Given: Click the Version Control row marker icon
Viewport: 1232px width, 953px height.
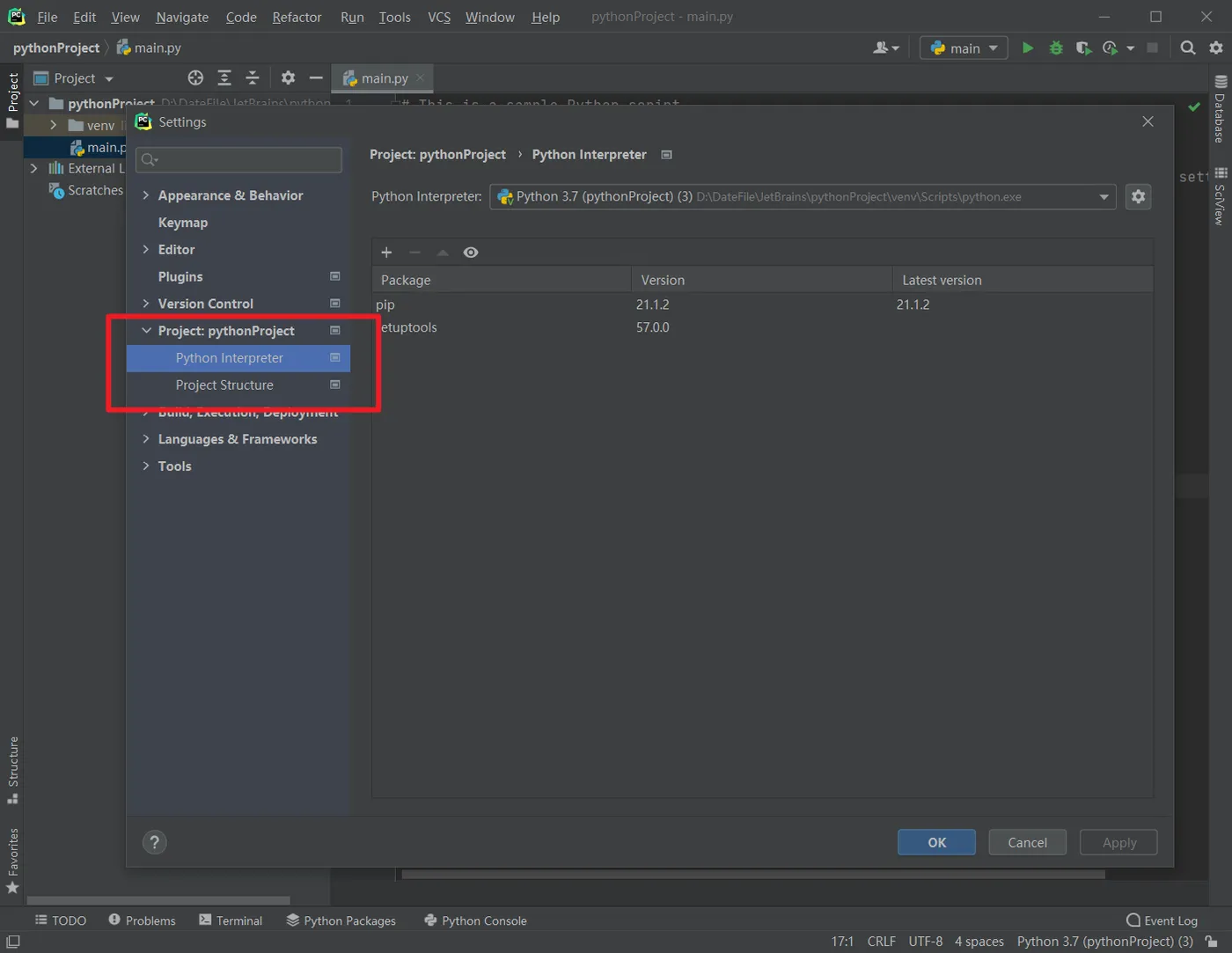Looking at the screenshot, I should point(334,304).
